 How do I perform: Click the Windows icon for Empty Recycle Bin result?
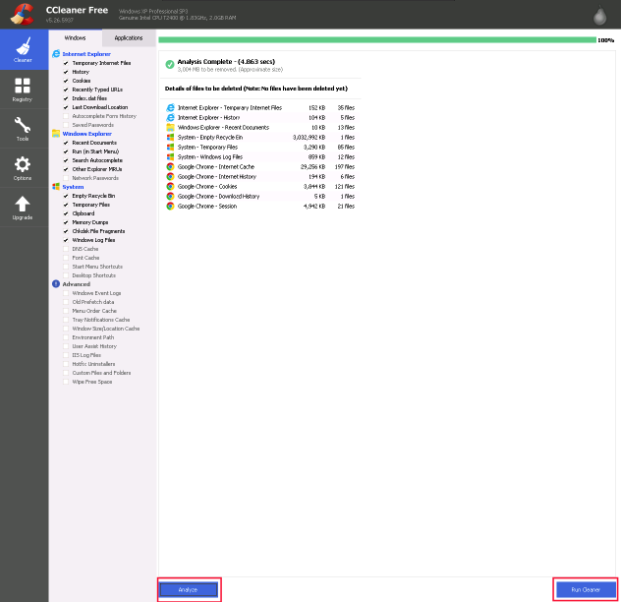[170, 137]
